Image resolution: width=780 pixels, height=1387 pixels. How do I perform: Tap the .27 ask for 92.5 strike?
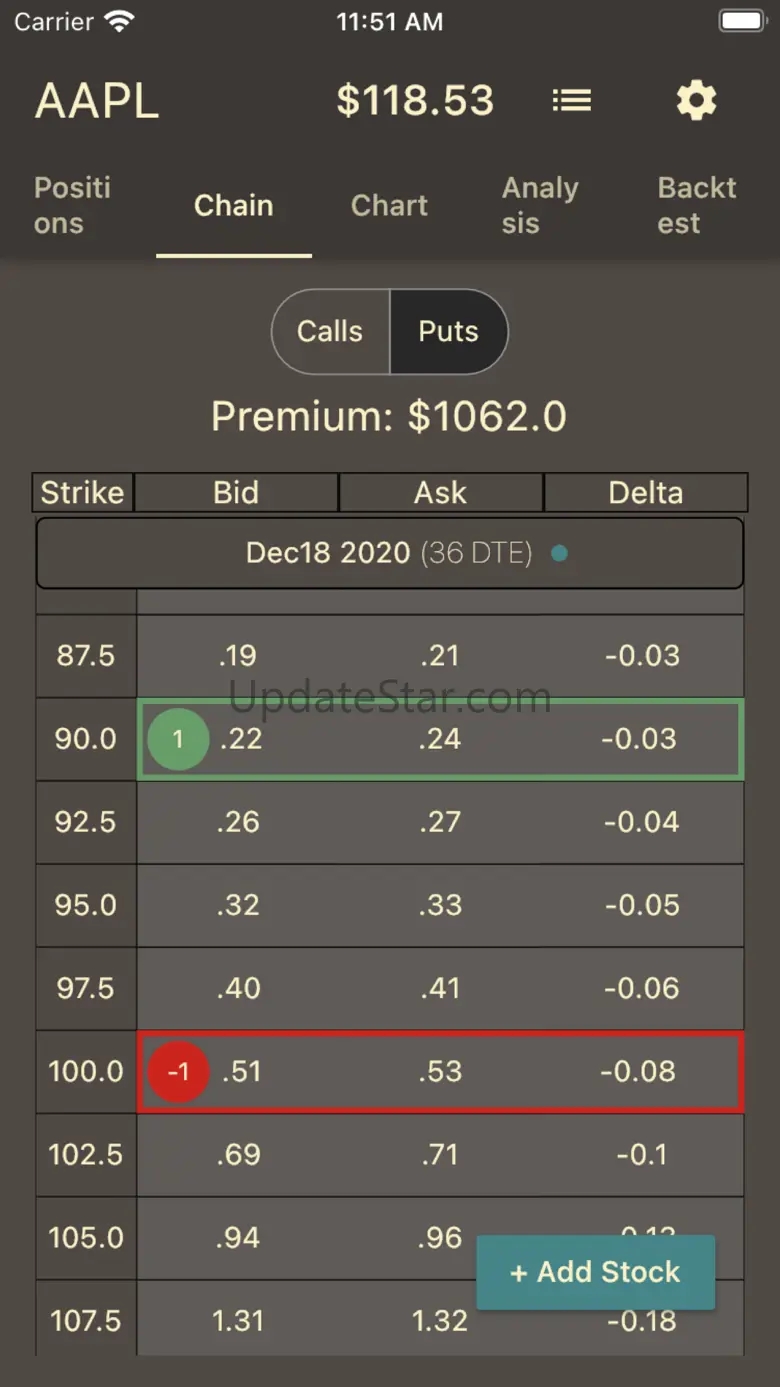click(440, 822)
